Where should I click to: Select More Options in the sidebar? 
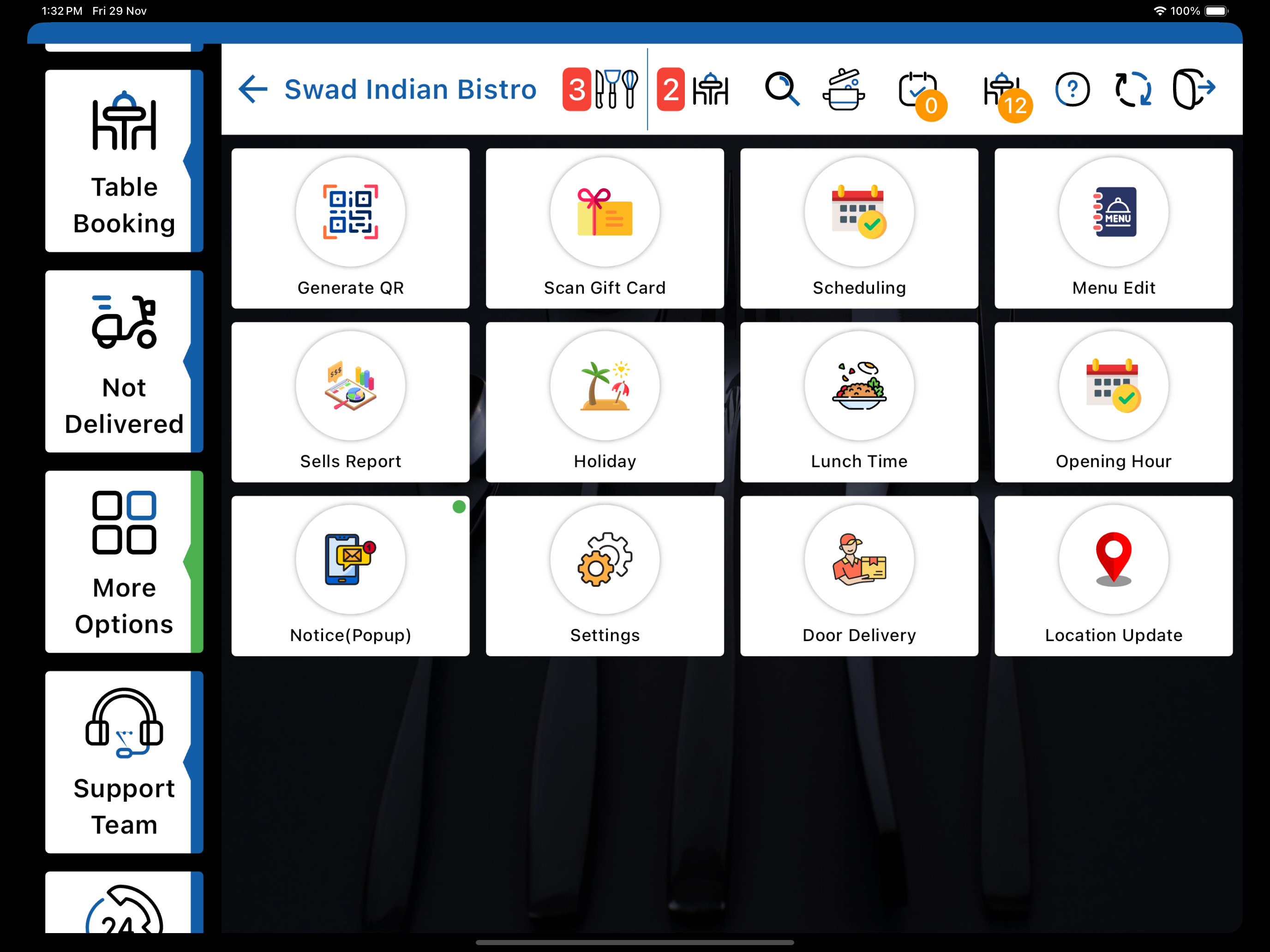pyautogui.click(x=124, y=561)
